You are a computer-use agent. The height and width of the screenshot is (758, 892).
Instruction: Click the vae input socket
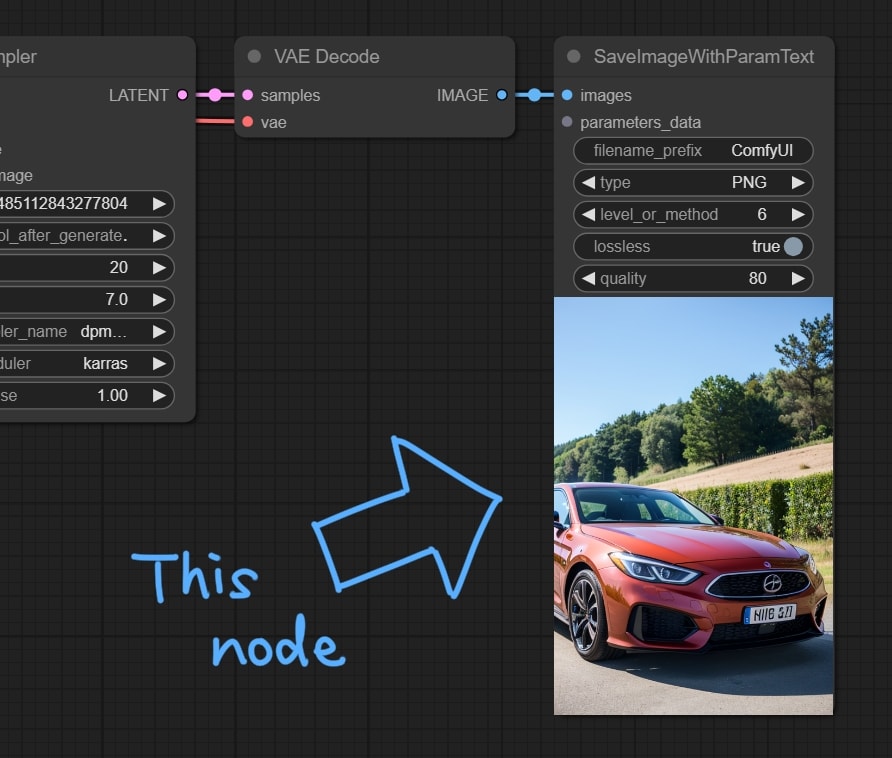247,122
